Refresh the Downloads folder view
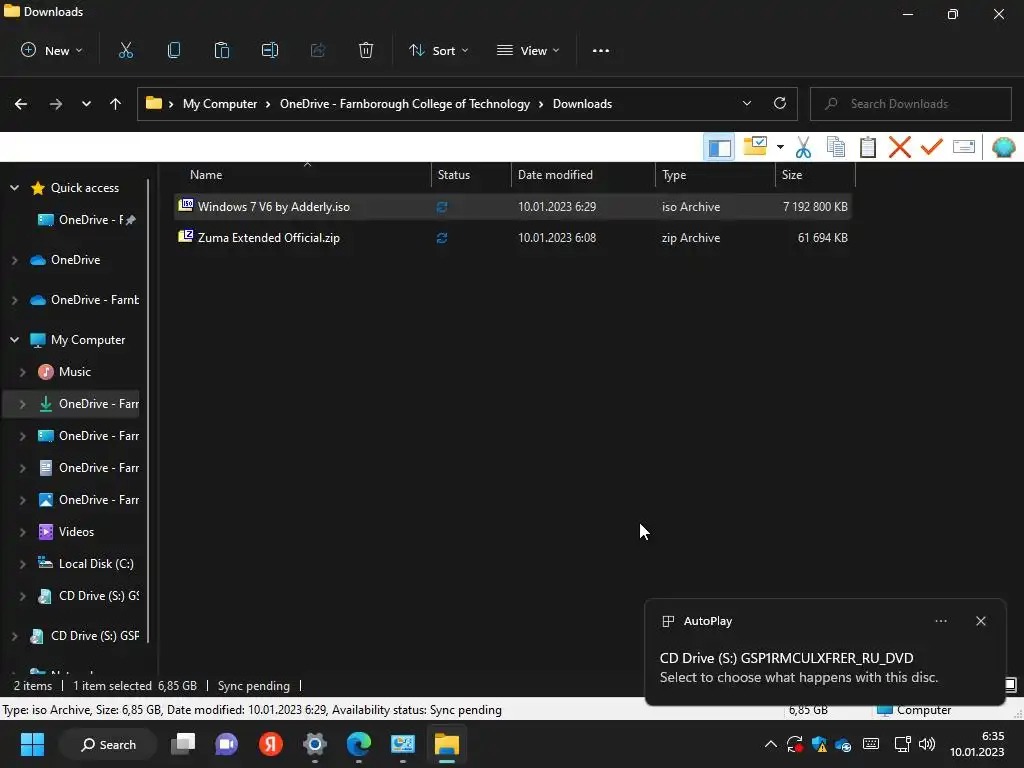 point(780,103)
